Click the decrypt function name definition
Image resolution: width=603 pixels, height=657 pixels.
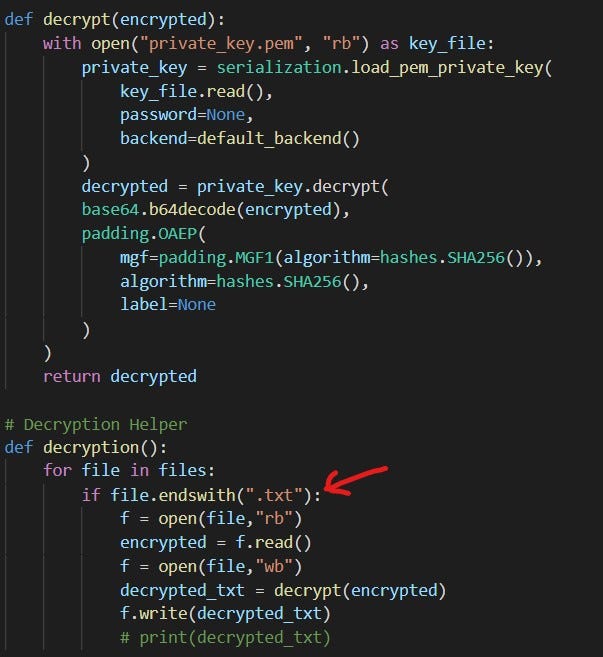76,20
